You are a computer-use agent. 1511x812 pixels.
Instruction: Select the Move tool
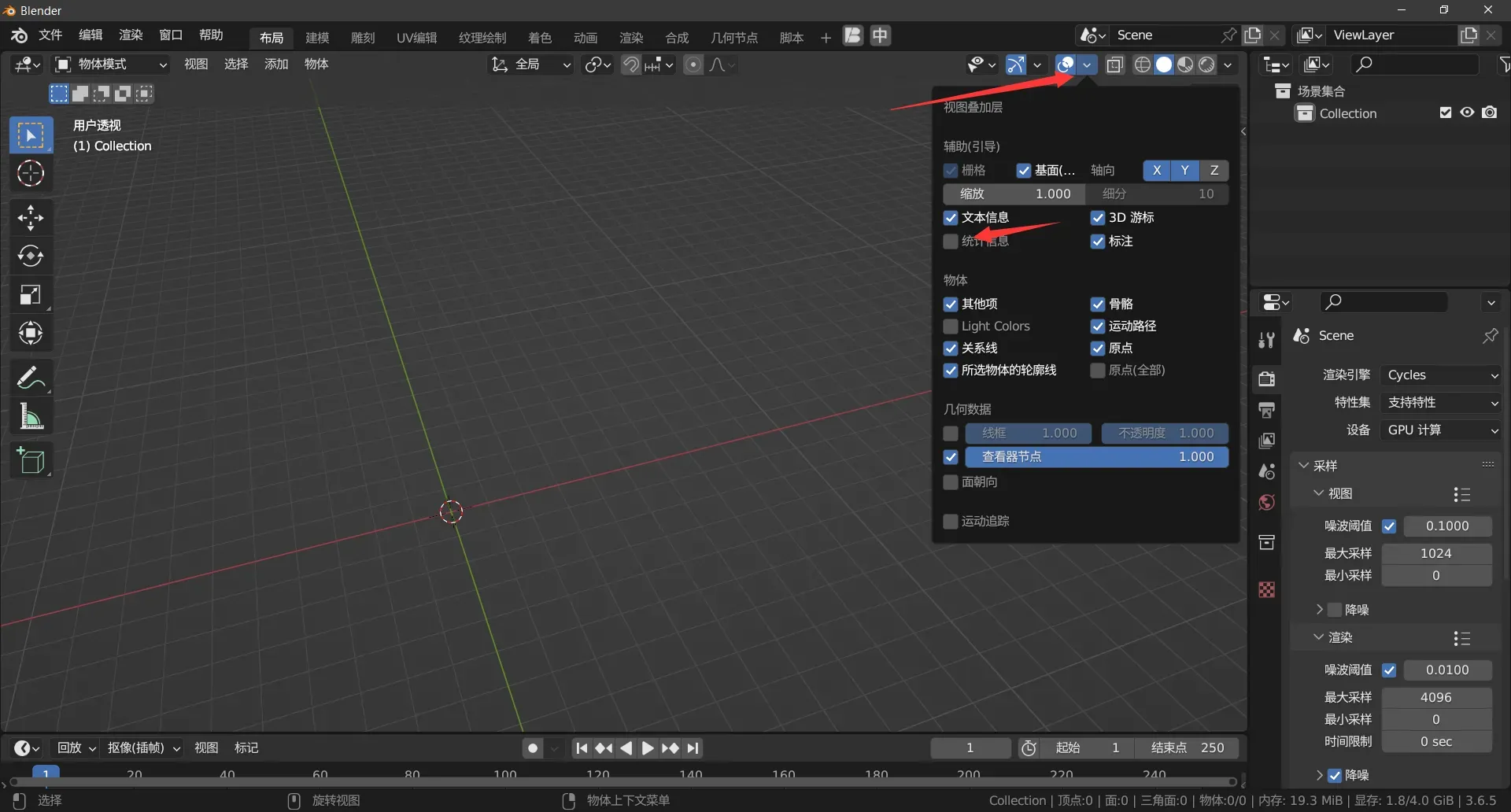point(31,218)
